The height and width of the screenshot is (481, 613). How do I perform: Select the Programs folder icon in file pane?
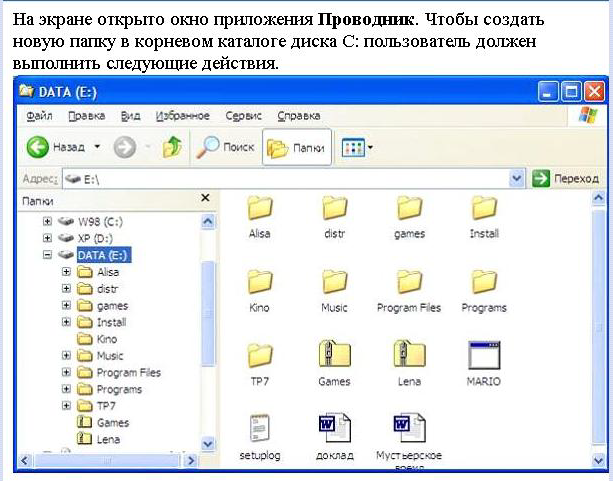484,282
